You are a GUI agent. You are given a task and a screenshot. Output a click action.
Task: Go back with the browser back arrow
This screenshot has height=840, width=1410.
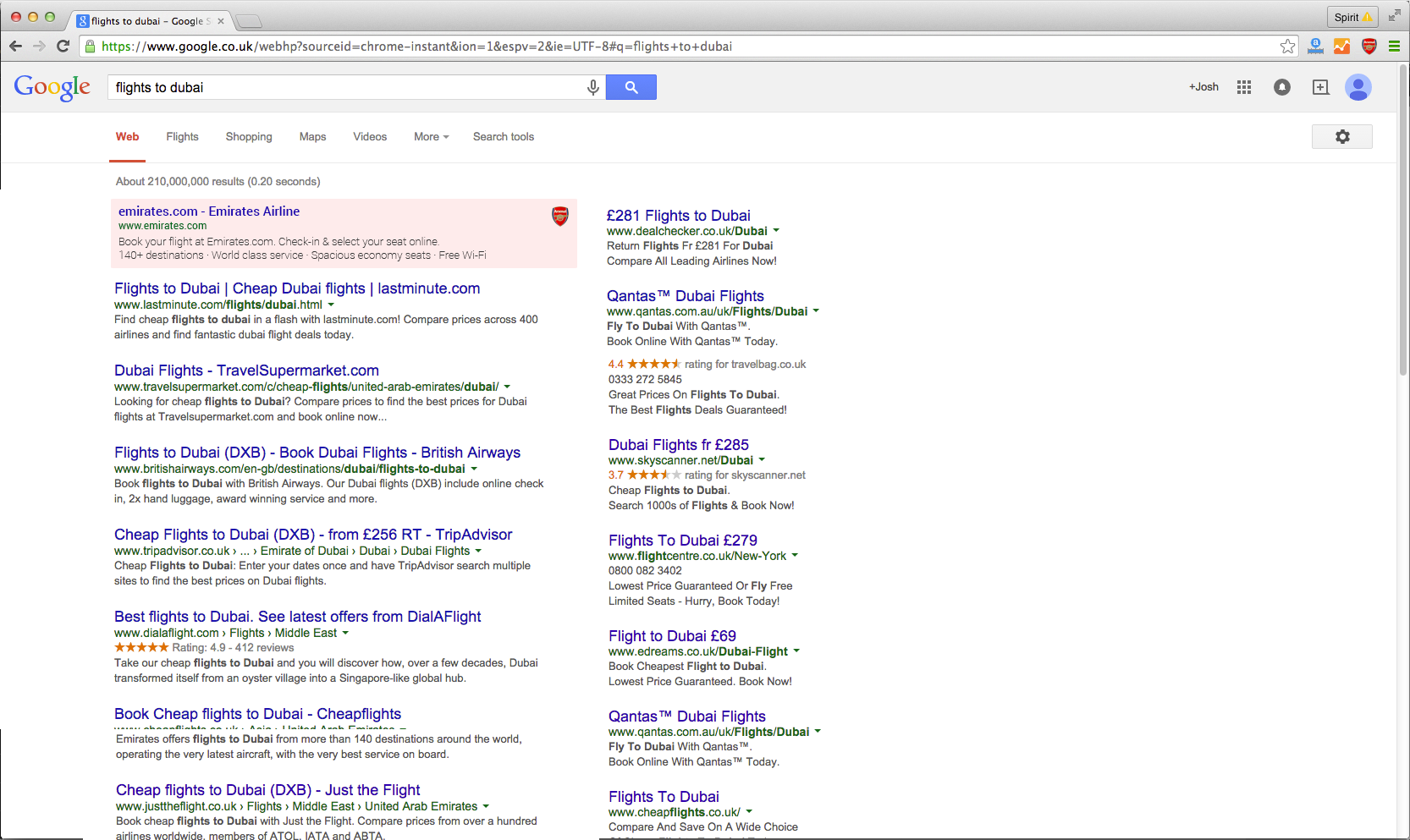point(15,46)
